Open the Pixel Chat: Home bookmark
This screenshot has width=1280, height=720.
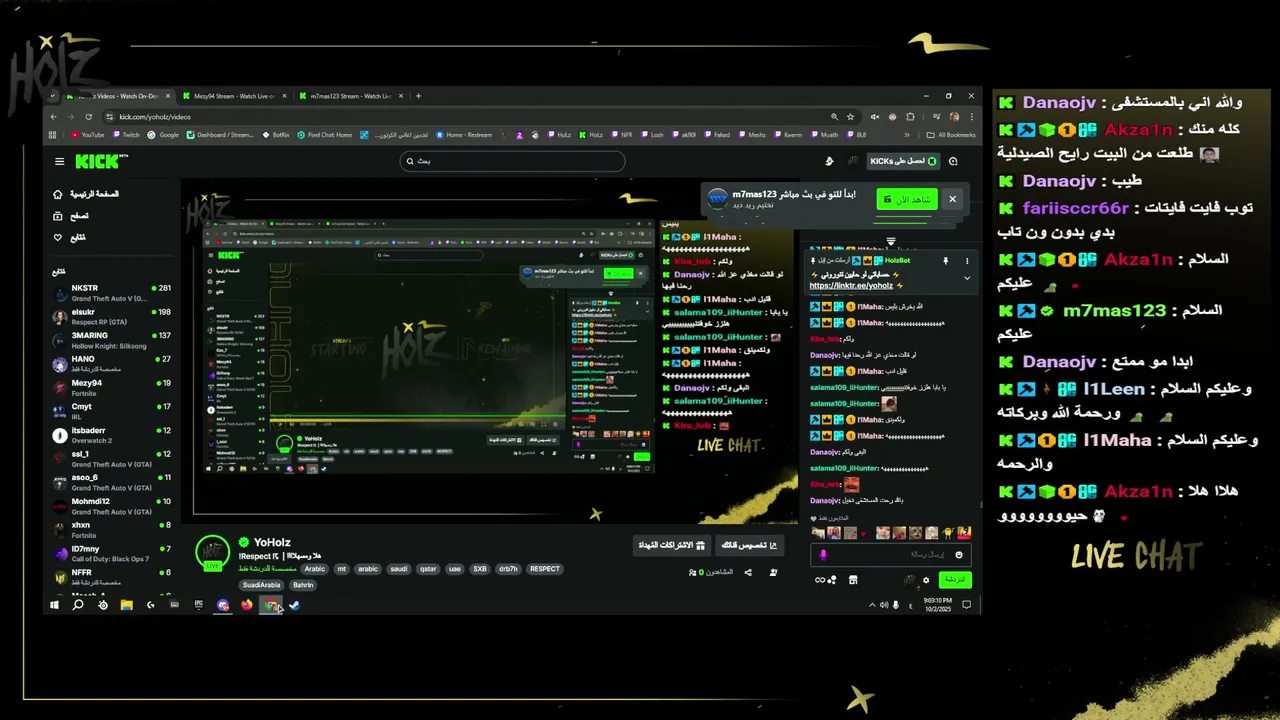coord(325,135)
